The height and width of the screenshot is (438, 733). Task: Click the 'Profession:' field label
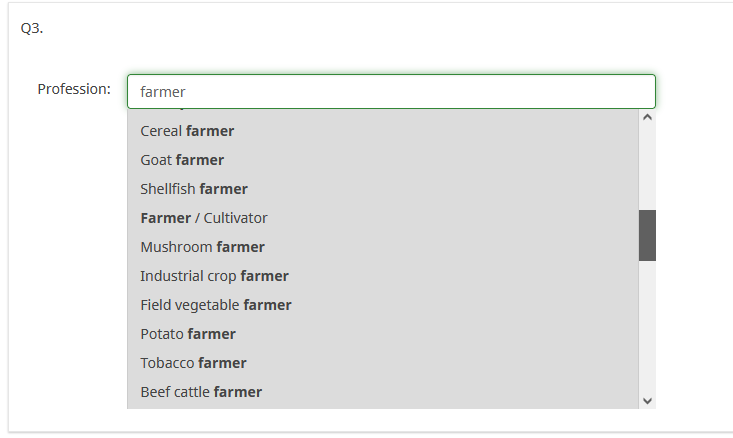tap(74, 89)
